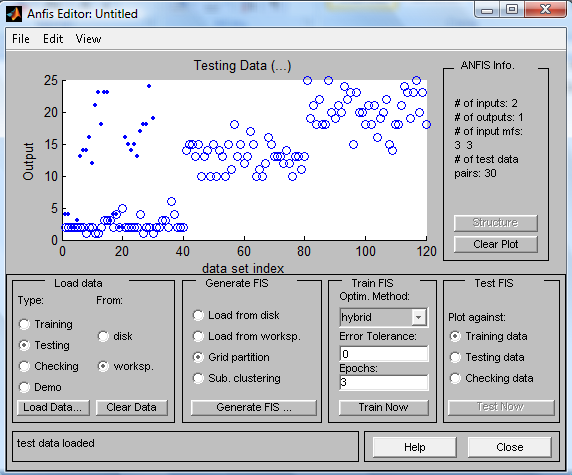The width and height of the screenshot is (572, 475).
Task: Open the Edit menu
Action: pos(53,39)
